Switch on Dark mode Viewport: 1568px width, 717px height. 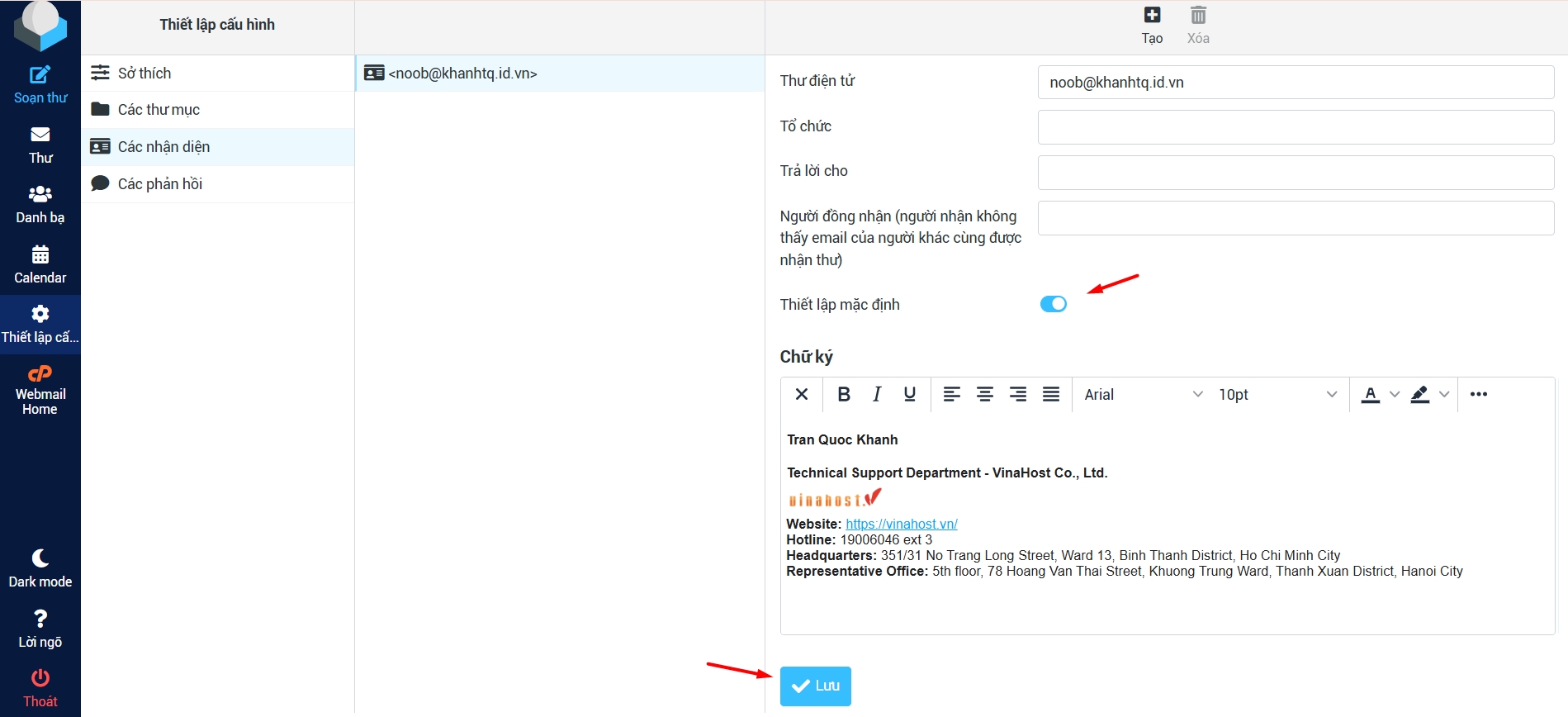click(x=40, y=559)
